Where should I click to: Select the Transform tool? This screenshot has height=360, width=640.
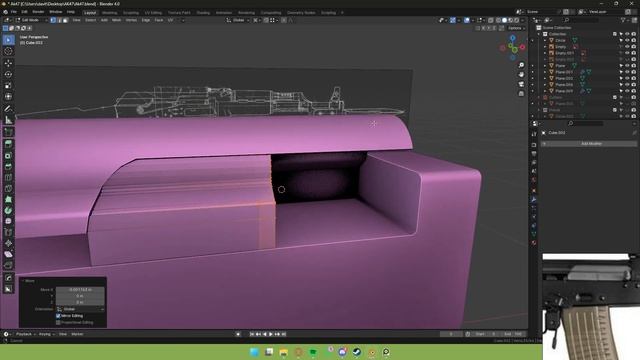click(8, 97)
